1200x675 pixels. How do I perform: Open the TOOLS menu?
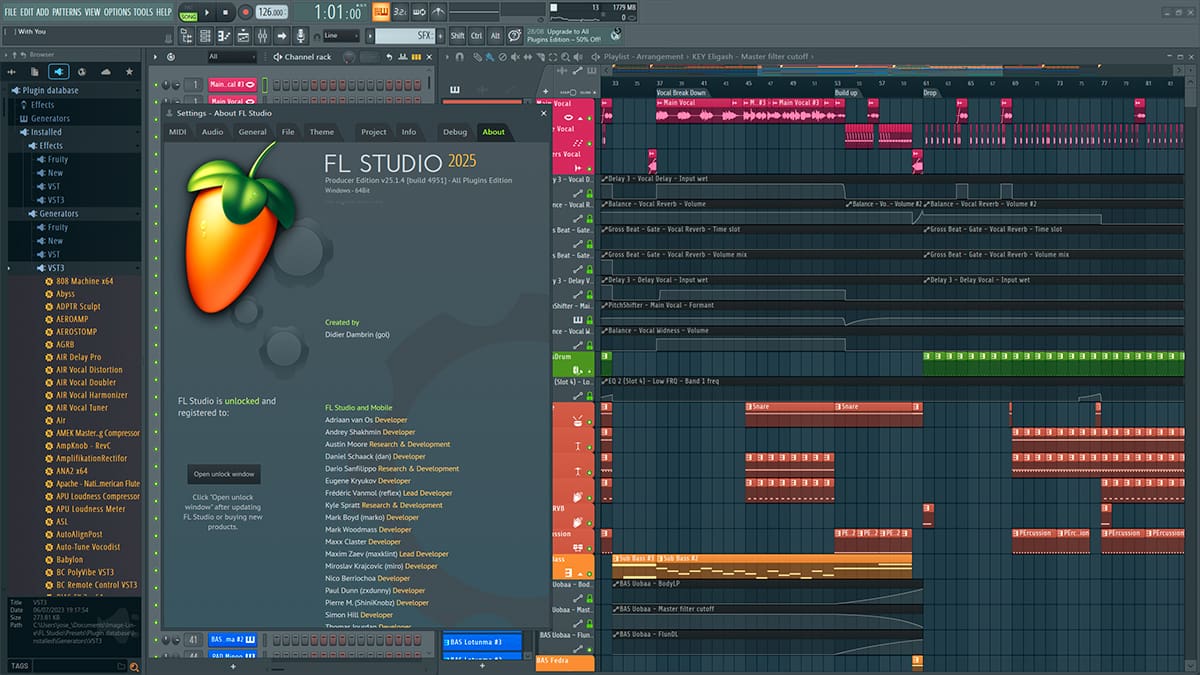tap(144, 12)
